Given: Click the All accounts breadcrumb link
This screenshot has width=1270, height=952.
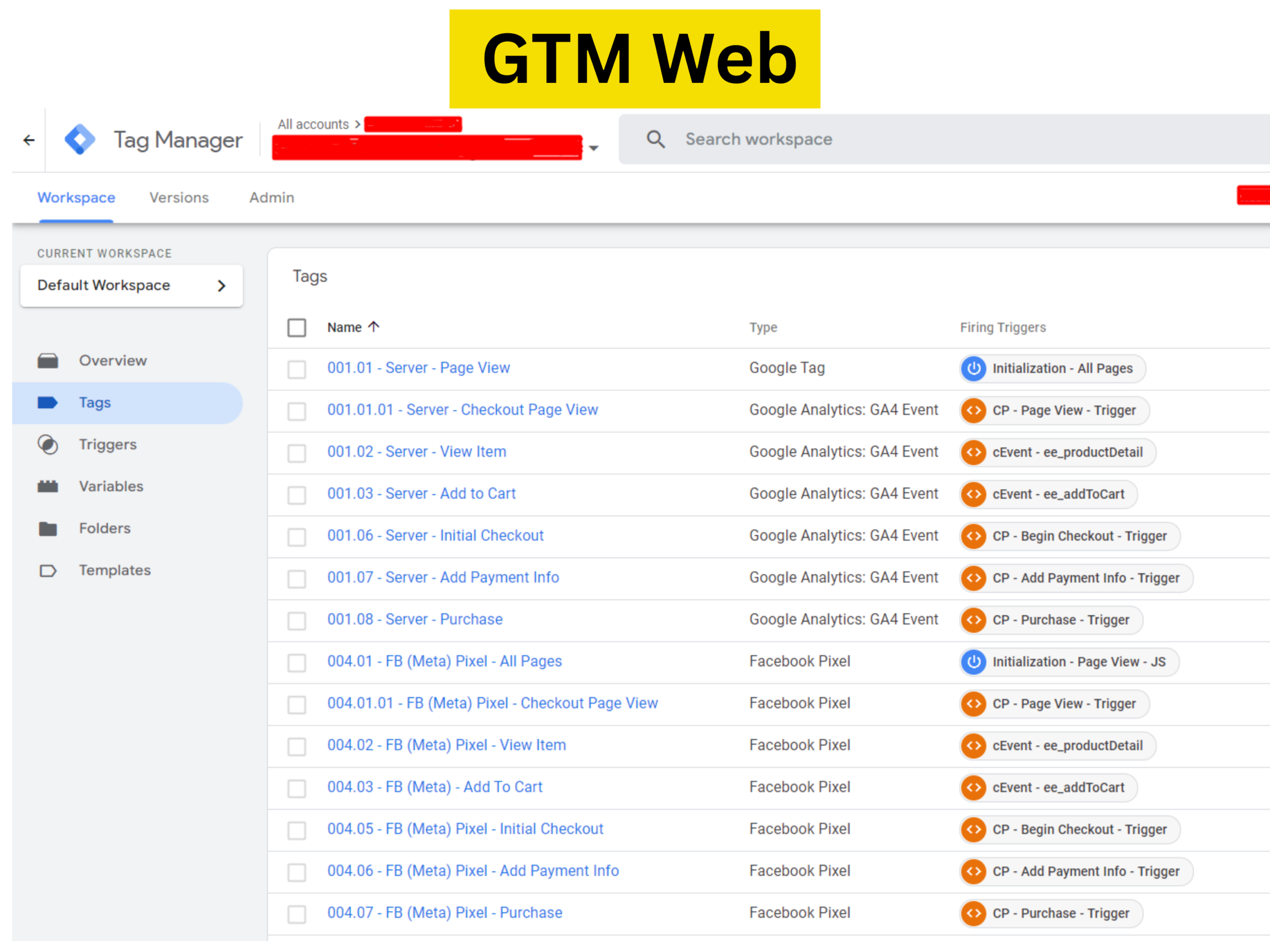Looking at the screenshot, I should (x=313, y=124).
